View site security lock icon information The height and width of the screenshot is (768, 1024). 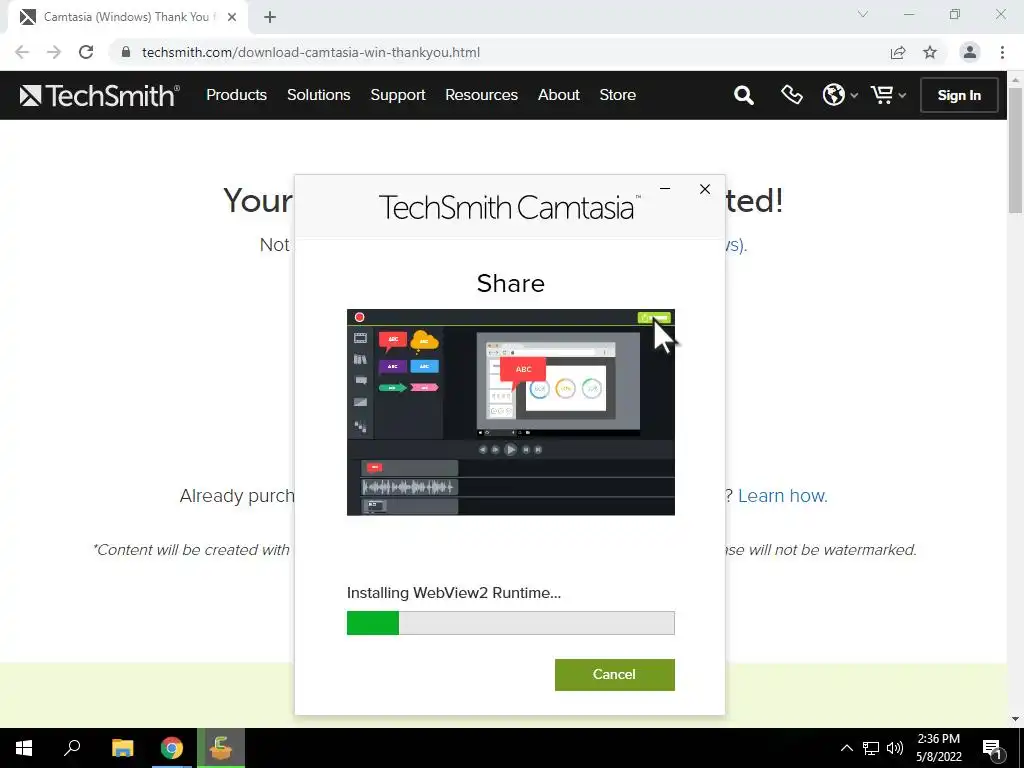click(x=126, y=52)
